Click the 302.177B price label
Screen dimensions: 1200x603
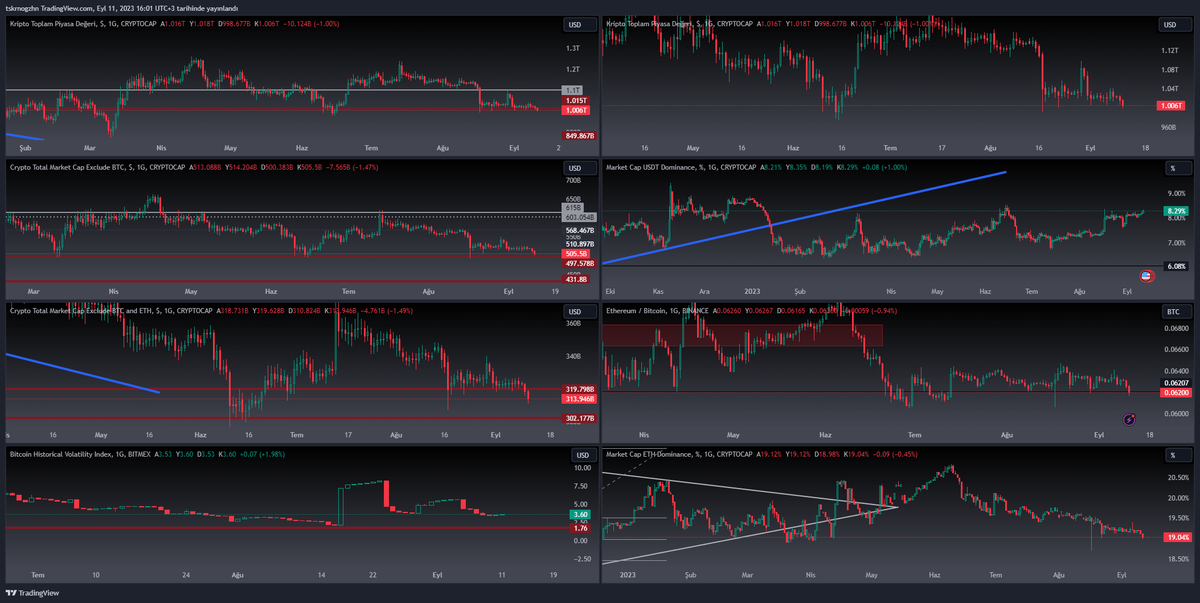tap(579, 418)
